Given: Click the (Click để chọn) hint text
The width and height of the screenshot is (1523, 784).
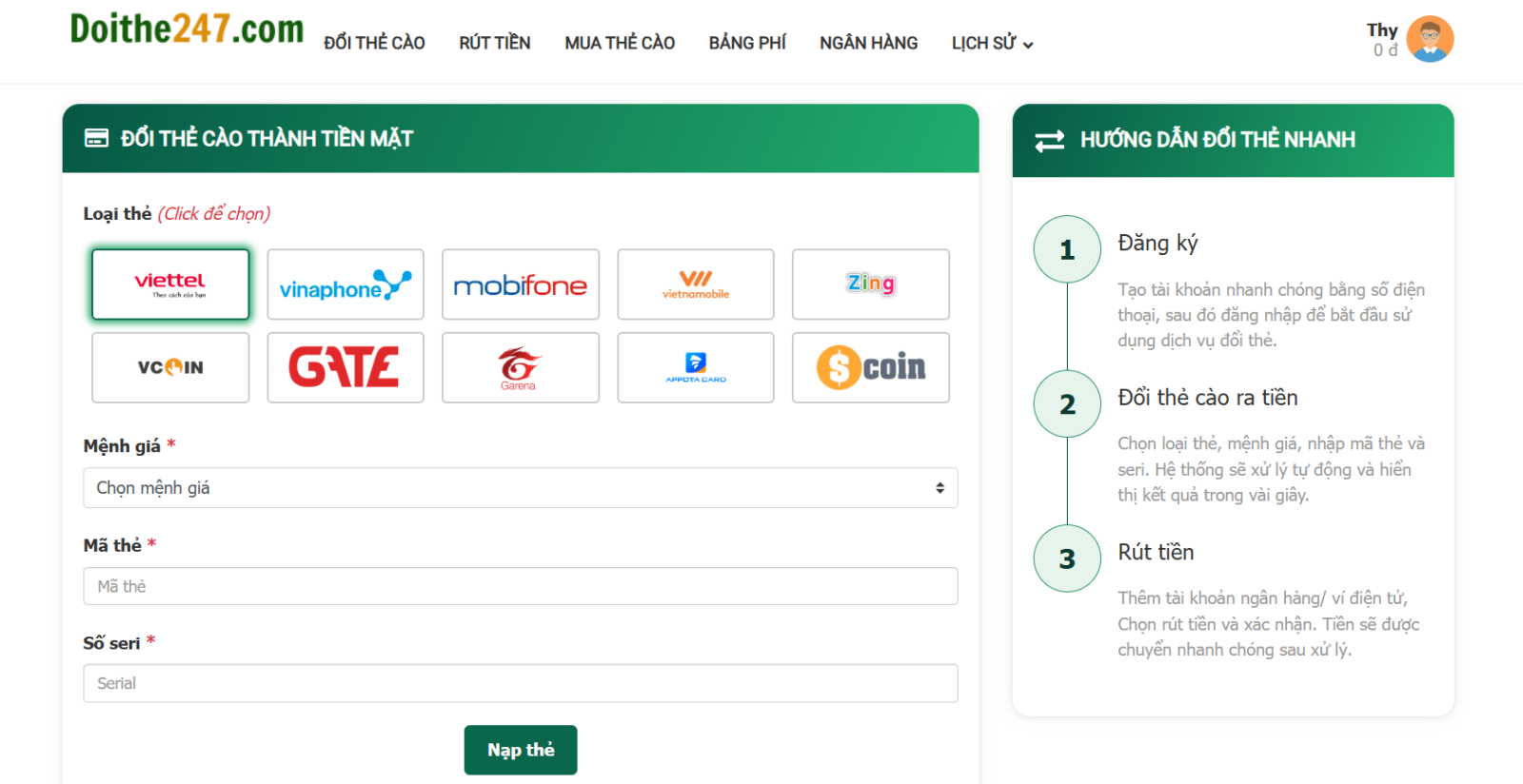Looking at the screenshot, I should point(214,214).
